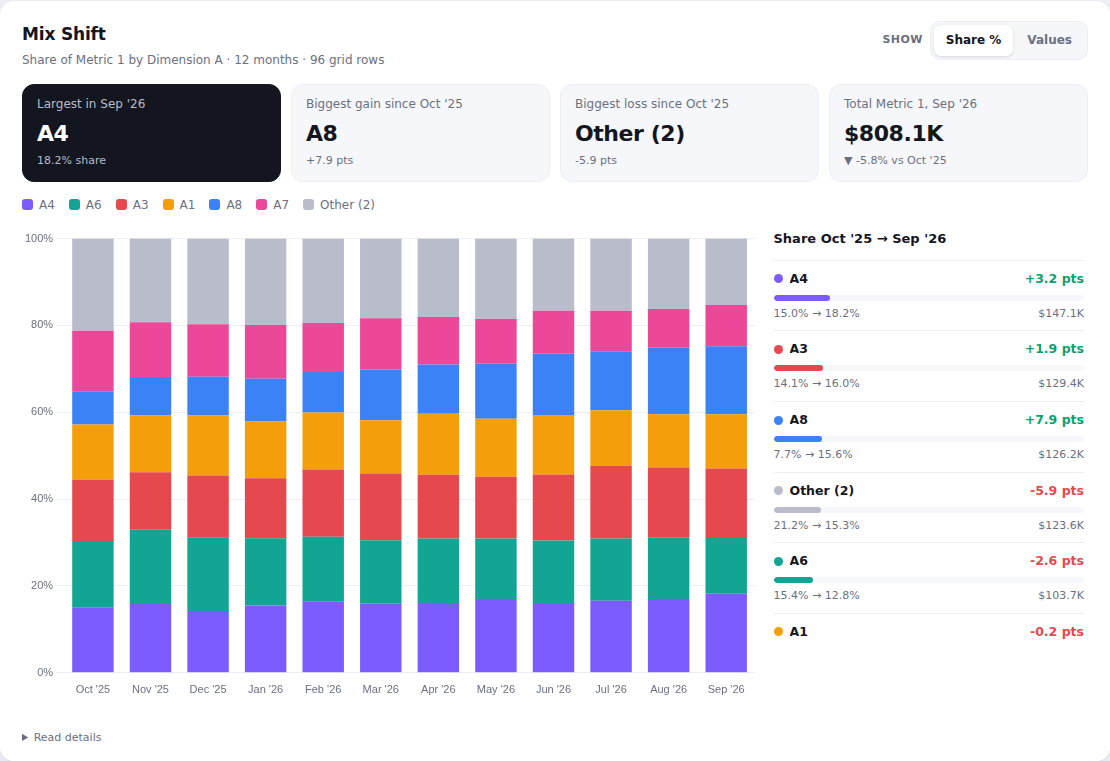Click the -5.9 pts value for Other (2)
The width and height of the screenshot is (1110, 761).
click(x=1056, y=491)
